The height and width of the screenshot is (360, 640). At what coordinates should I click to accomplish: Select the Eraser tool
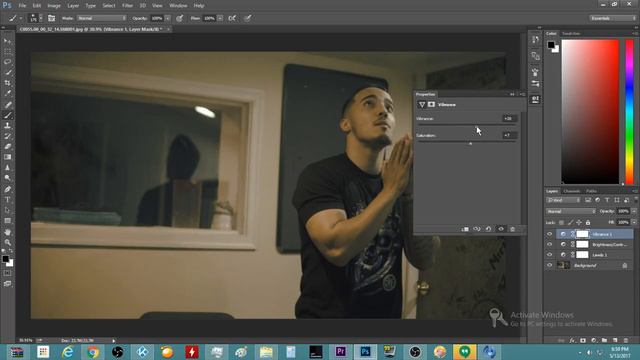7,147
